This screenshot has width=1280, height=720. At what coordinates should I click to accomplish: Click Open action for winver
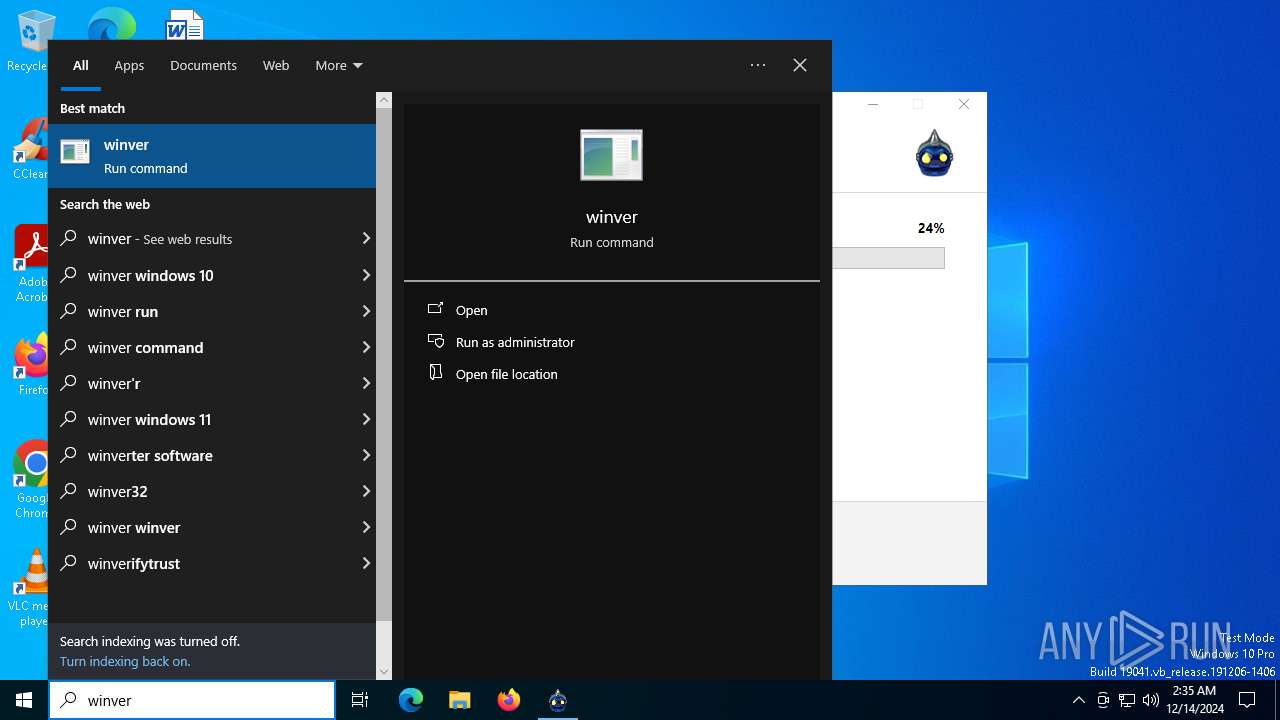coord(471,310)
